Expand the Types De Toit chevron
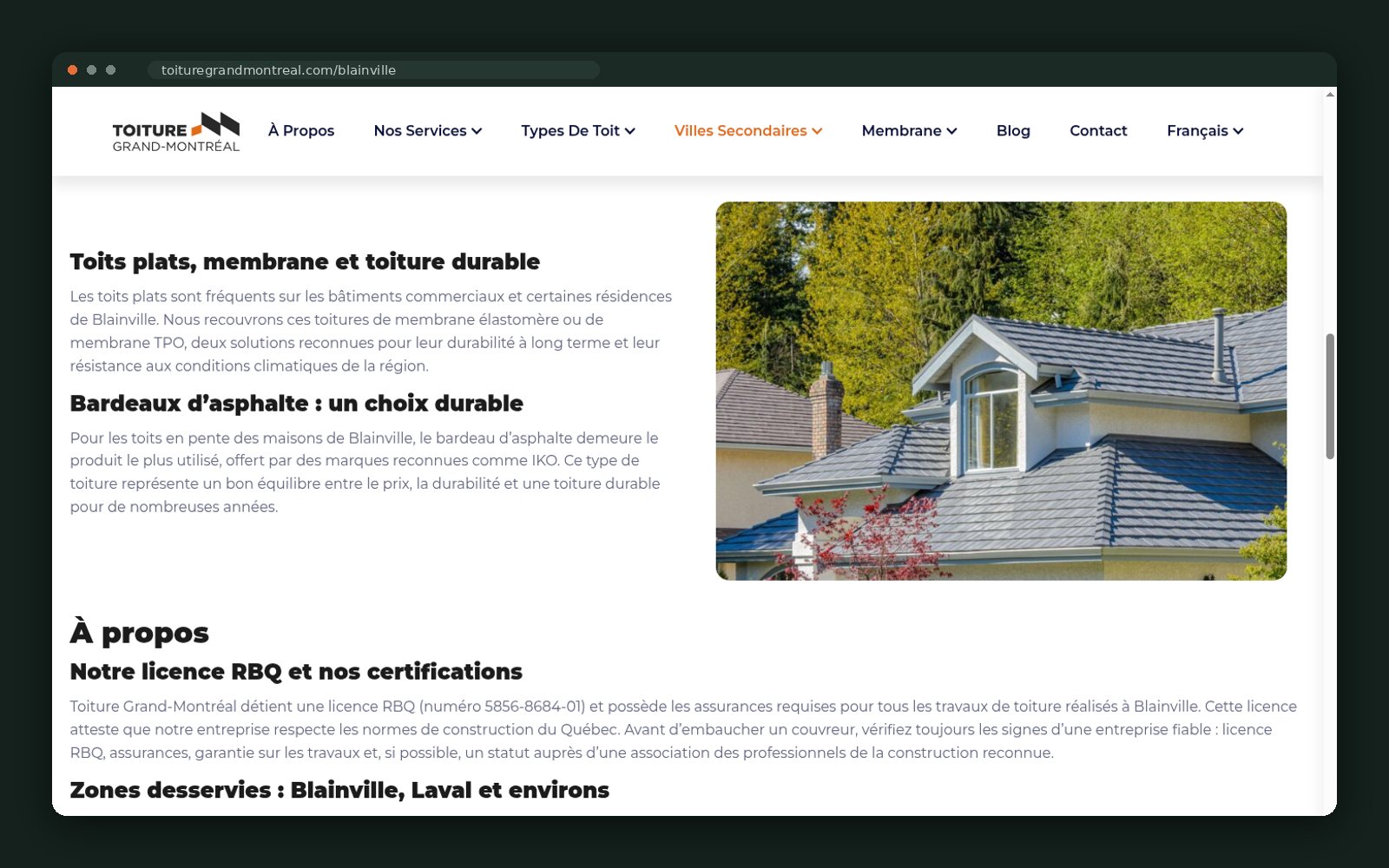Screen dimensions: 1389x868 (629, 131)
